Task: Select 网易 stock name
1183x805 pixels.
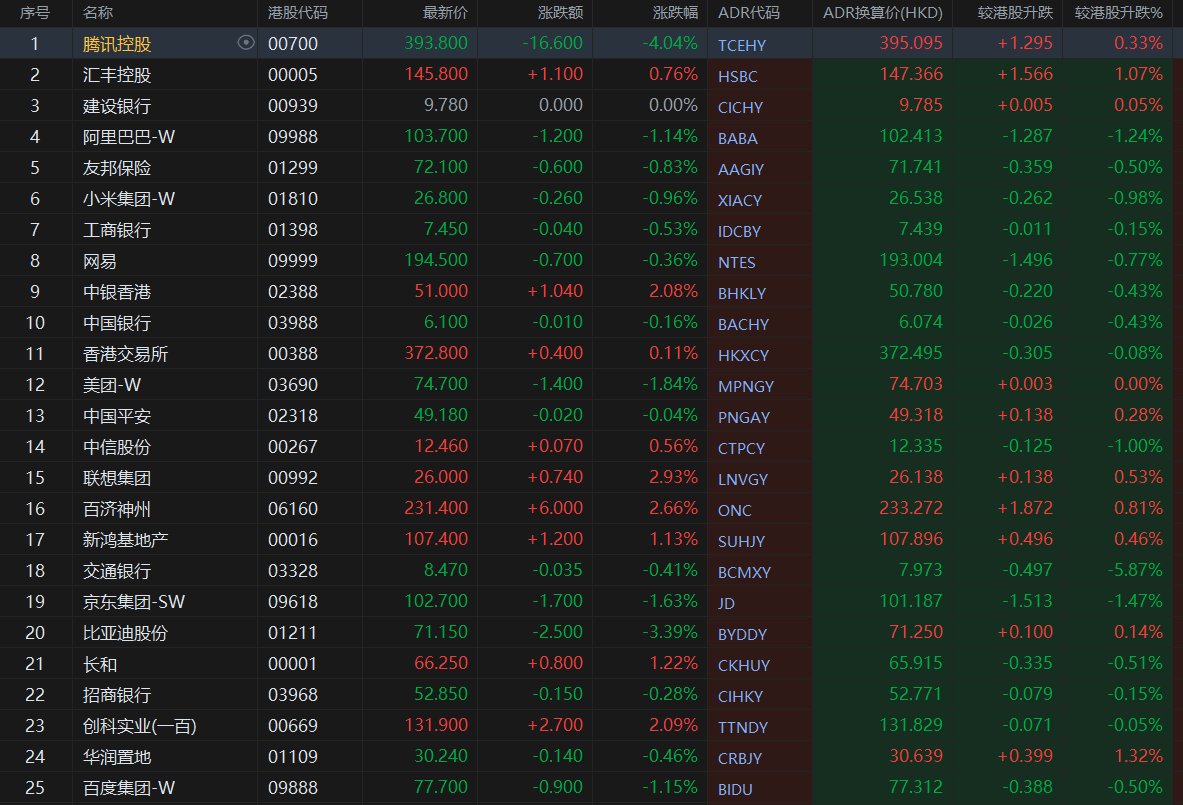Action: (100, 261)
